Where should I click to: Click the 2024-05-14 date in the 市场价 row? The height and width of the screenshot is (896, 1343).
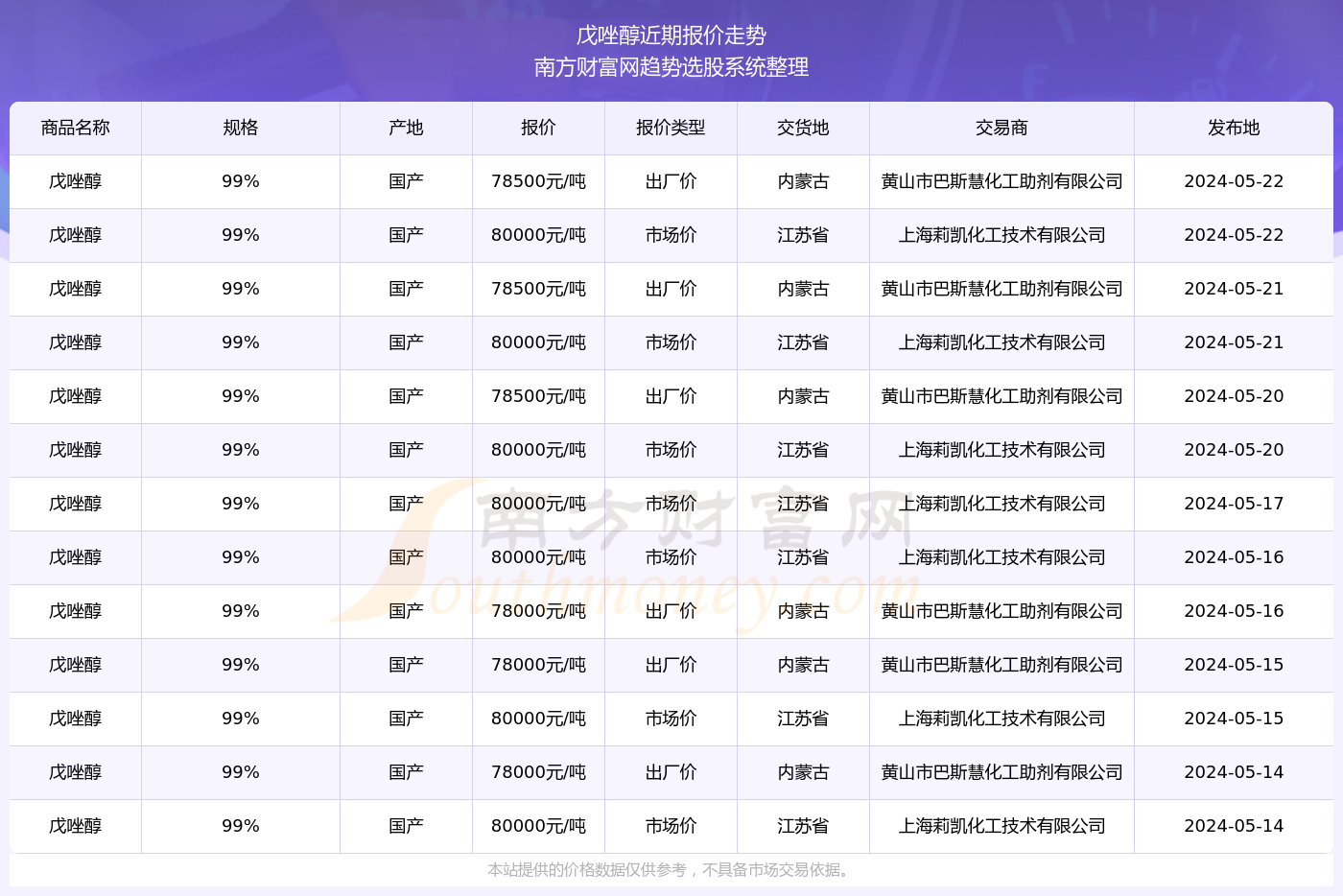1235,826
